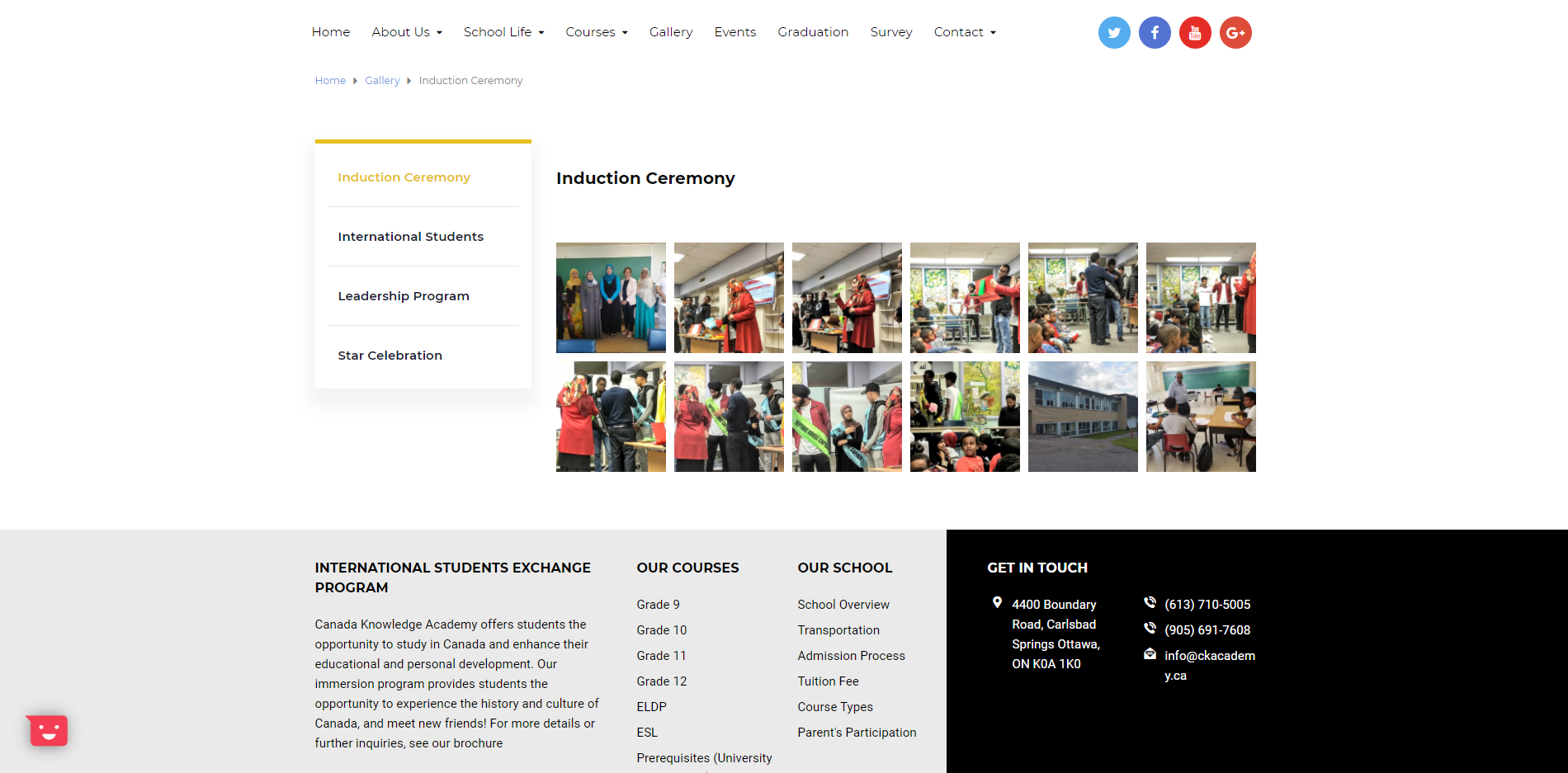This screenshot has height=773, width=1568.
Task: Expand the About Us dropdown menu
Action: pos(407,32)
